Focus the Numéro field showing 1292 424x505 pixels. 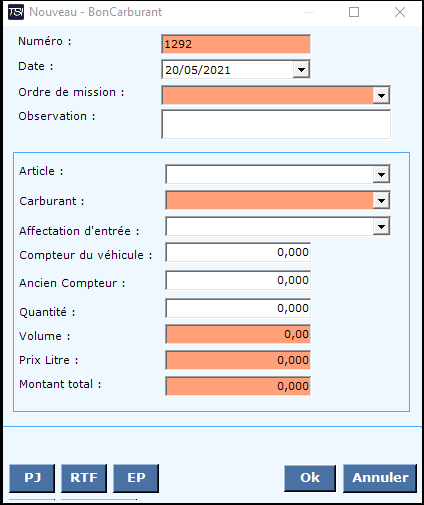(236, 44)
